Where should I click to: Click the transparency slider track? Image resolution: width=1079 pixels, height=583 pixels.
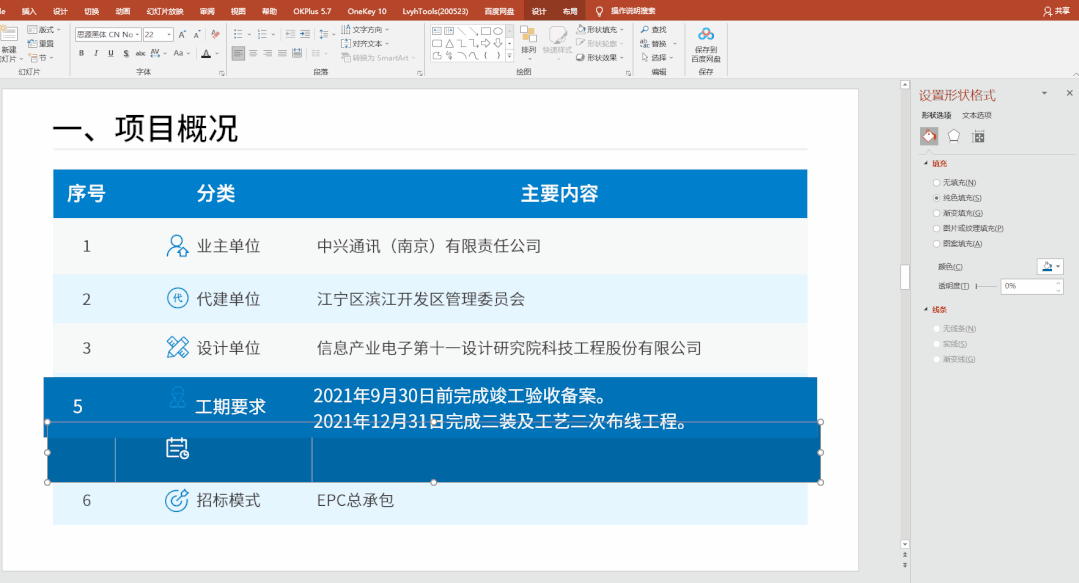tap(986, 286)
